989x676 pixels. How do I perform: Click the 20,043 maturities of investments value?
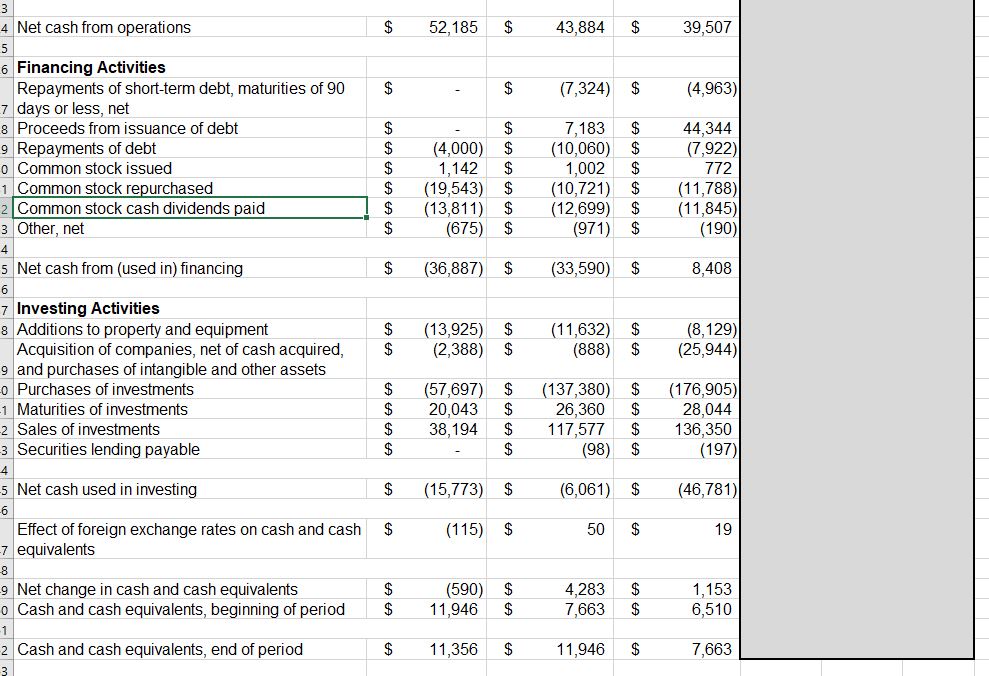[453, 409]
